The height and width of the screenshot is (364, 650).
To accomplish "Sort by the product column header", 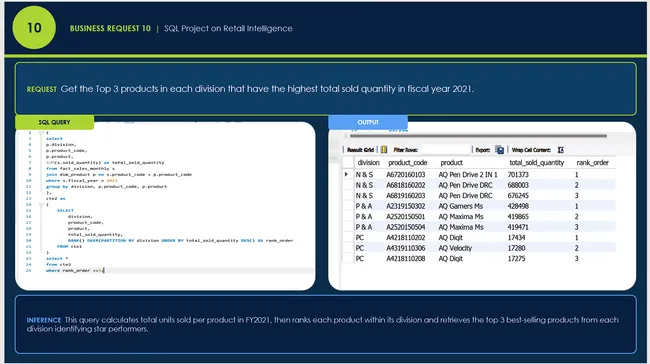I will (451, 163).
